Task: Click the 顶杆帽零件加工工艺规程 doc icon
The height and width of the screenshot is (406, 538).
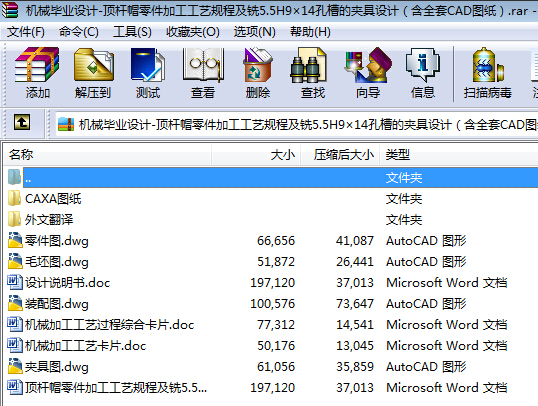Action: pos(15,387)
